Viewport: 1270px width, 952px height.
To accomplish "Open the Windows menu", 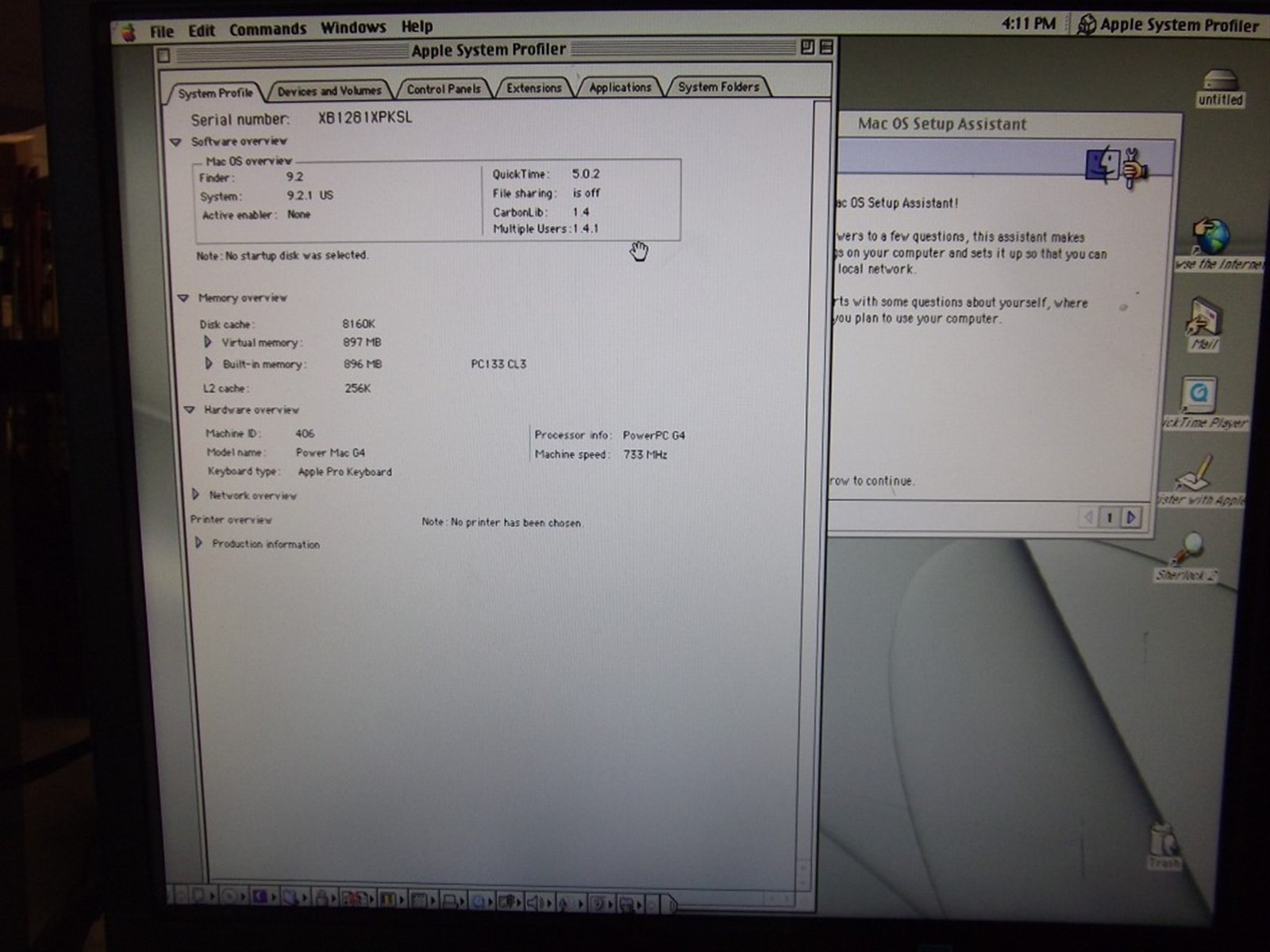I will [353, 28].
